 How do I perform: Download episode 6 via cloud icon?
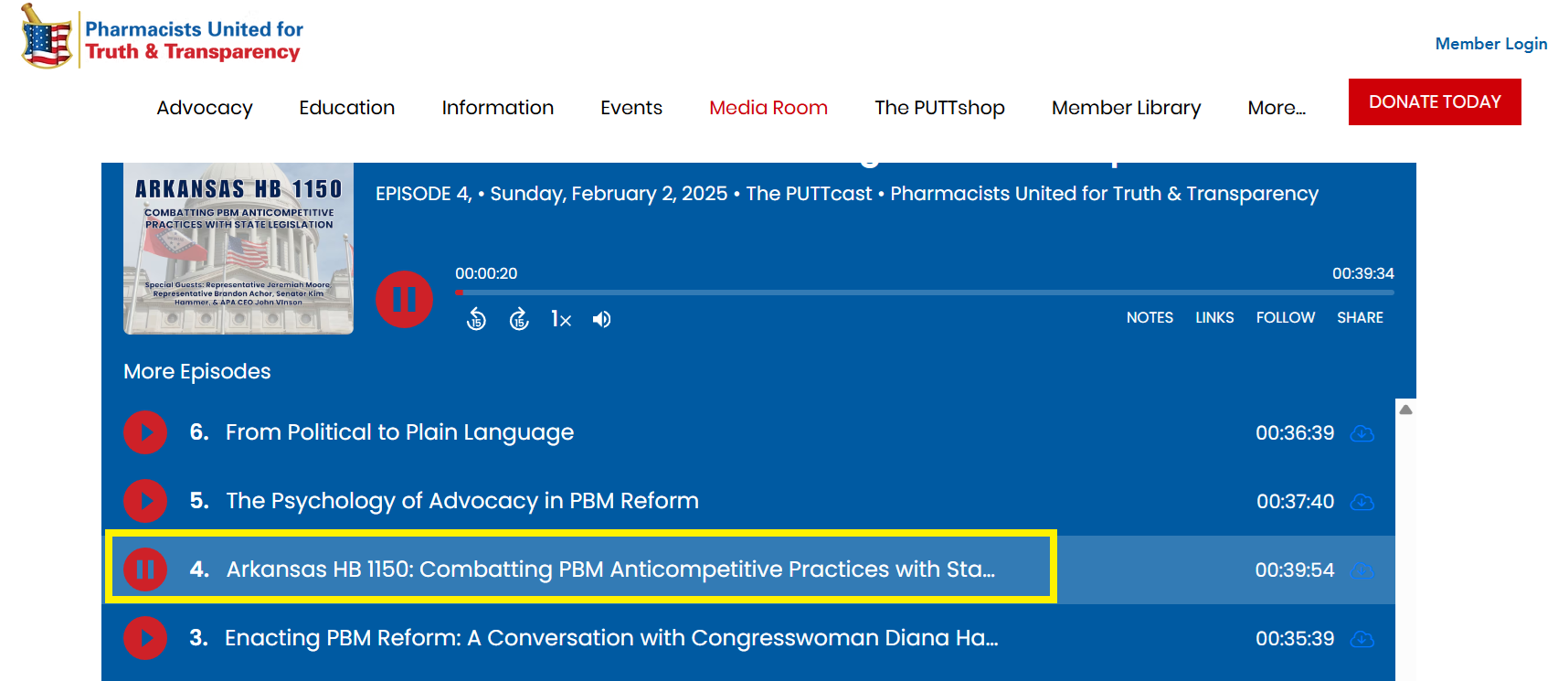(1362, 433)
